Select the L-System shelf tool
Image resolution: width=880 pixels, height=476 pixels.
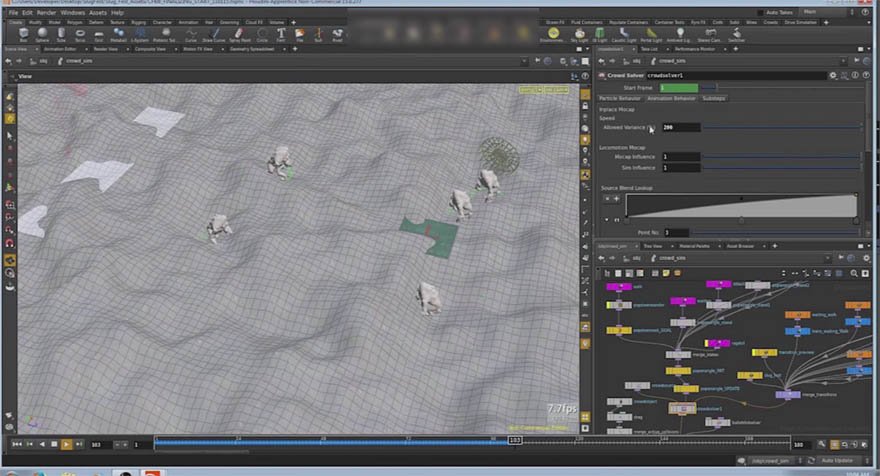(140, 35)
